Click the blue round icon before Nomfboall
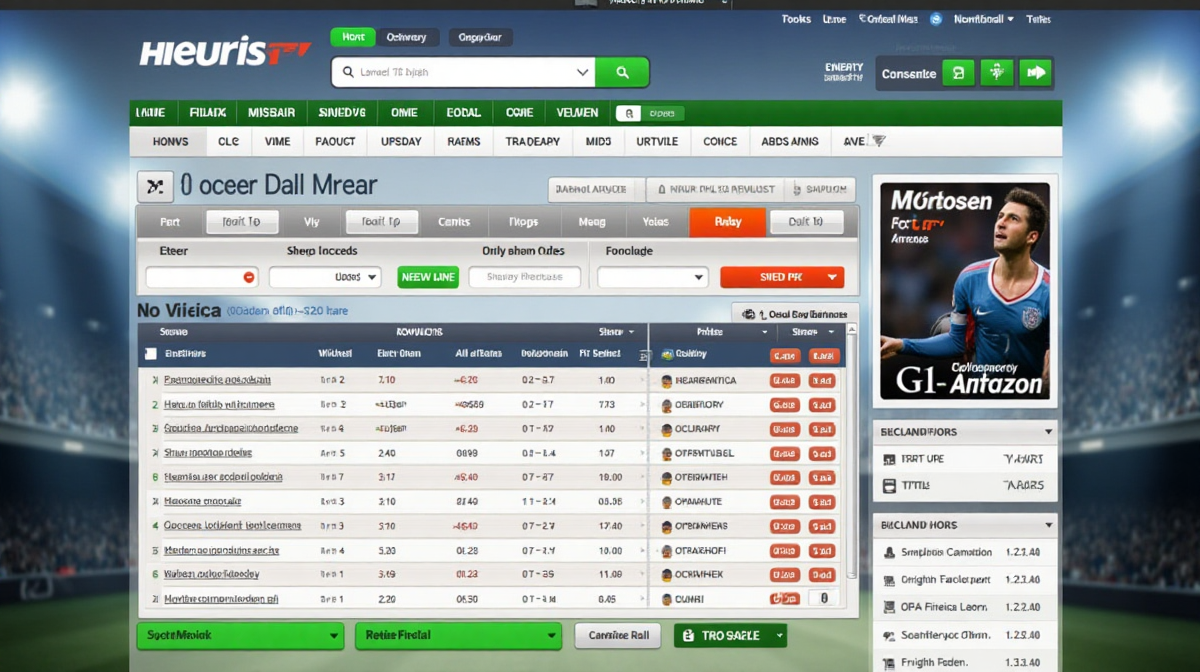This screenshot has height=672, width=1200. (x=936, y=19)
